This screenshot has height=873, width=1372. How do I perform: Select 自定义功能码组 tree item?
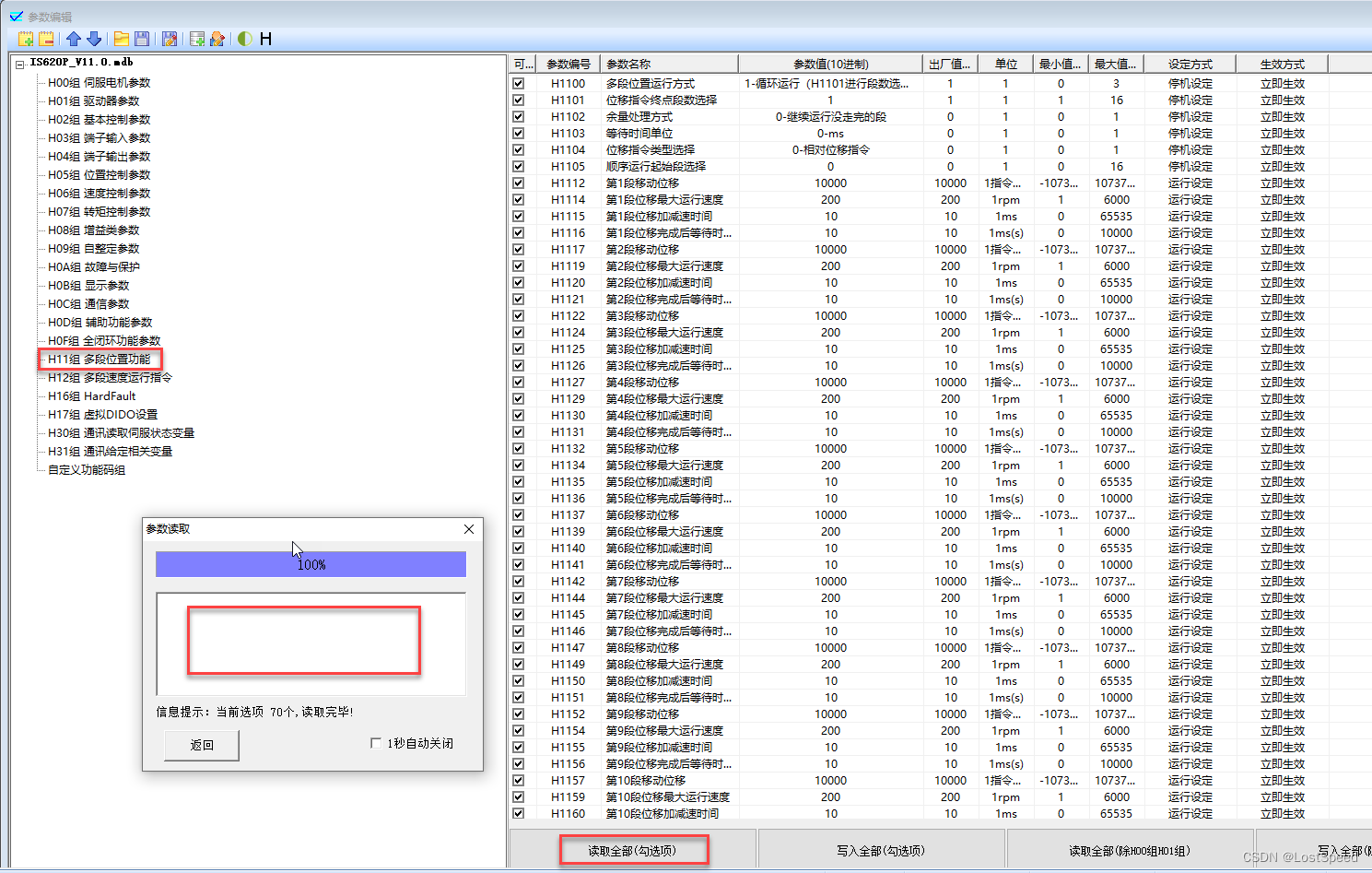click(87, 470)
